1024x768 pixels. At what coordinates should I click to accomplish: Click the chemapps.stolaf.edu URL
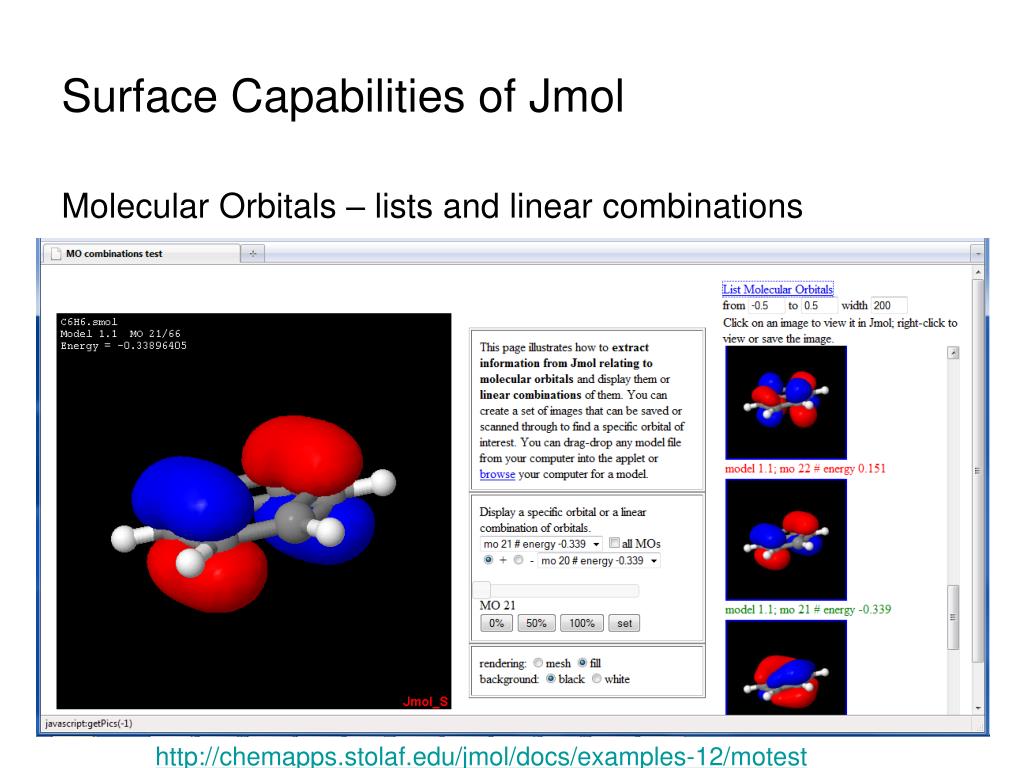coord(481,756)
